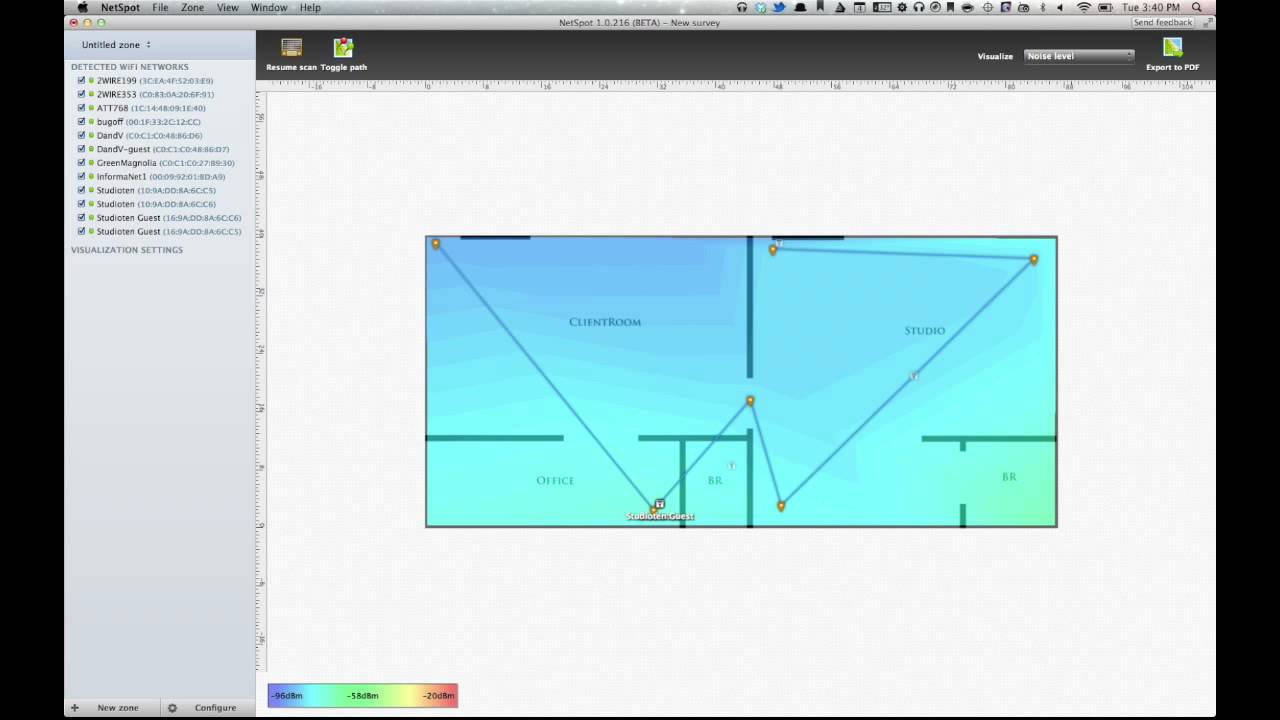This screenshot has height=720, width=1280.
Task: Click the Configure button label
Action: (215, 708)
